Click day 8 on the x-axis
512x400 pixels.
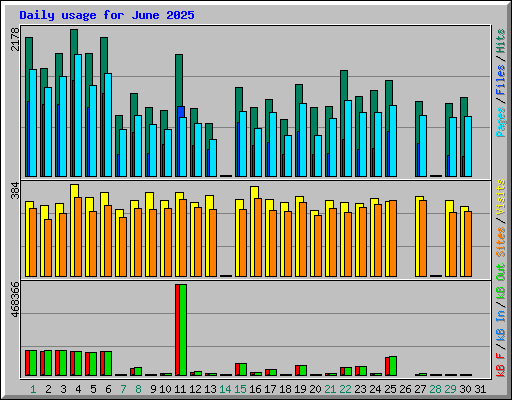pos(138,389)
